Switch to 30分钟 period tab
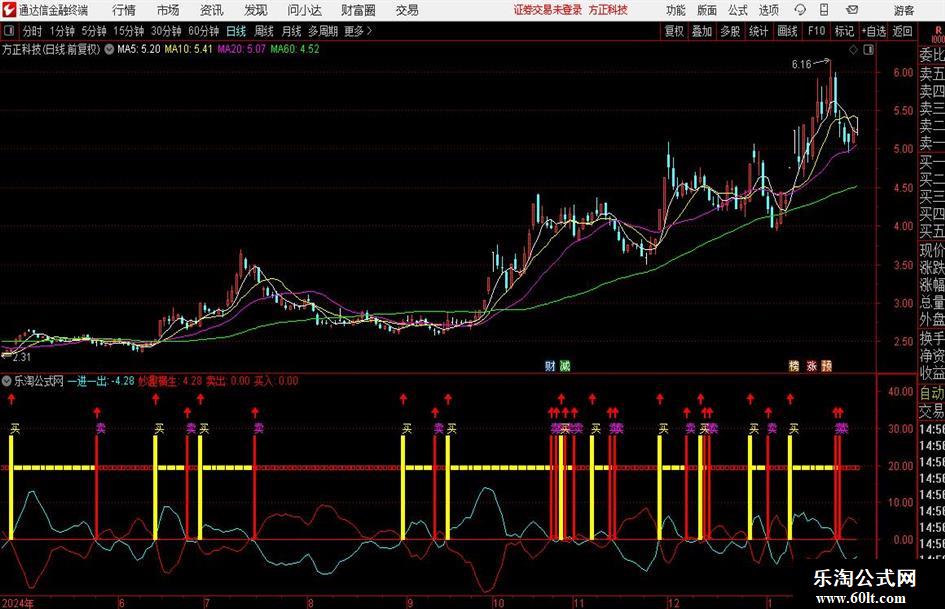 point(166,31)
